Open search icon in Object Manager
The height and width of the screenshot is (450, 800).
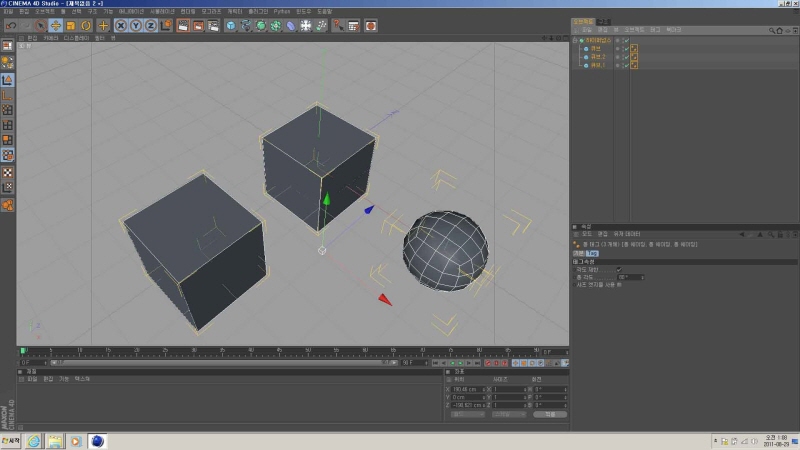[772, 31]
